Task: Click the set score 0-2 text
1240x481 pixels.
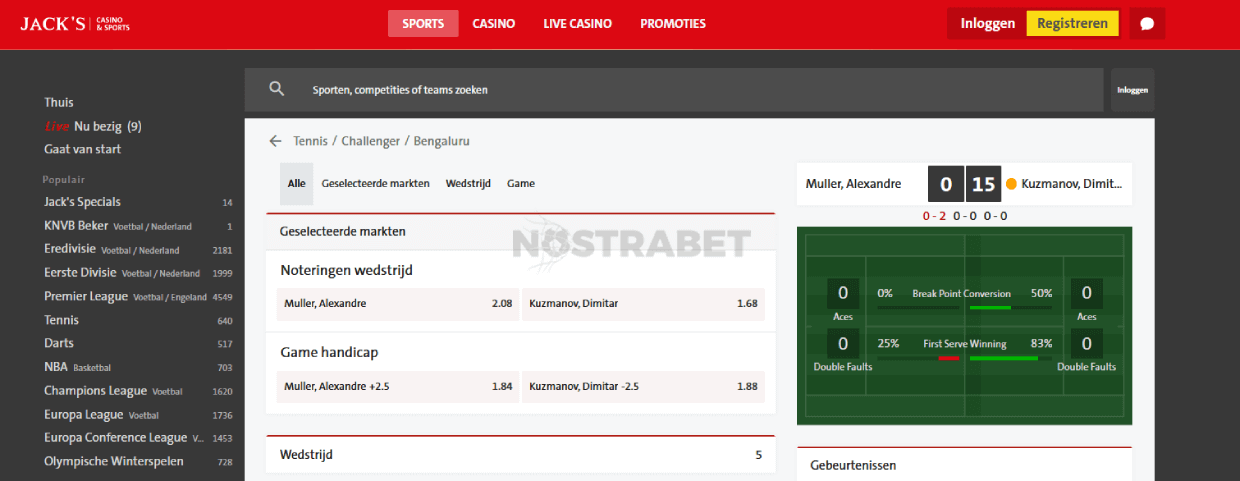Action: pyautogui.click(x=934, y=215)
